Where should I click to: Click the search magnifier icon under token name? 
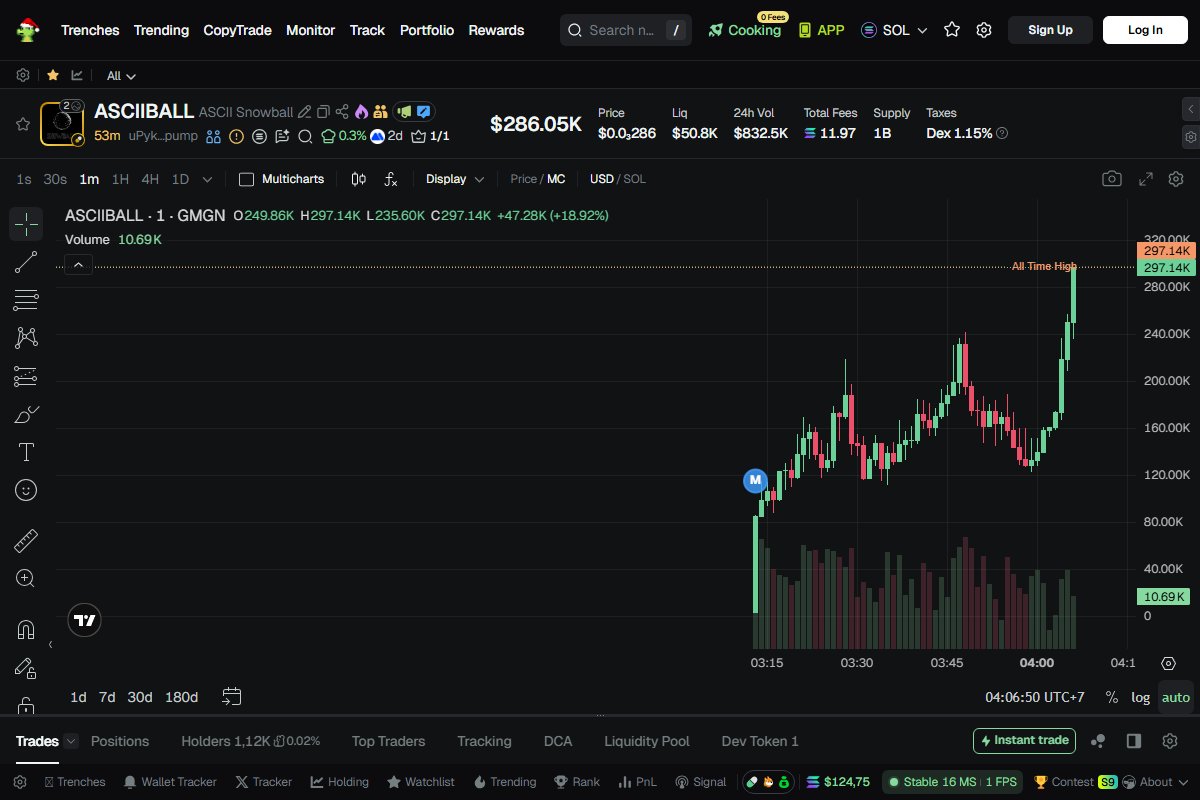[x=305, y=136]
